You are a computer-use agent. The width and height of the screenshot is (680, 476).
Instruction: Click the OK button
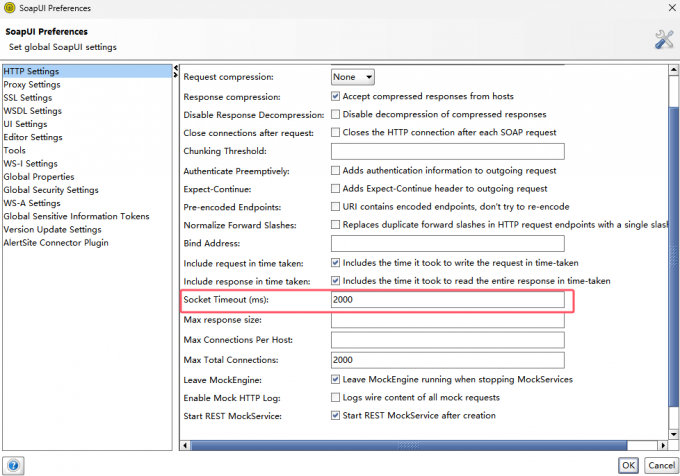628,466
